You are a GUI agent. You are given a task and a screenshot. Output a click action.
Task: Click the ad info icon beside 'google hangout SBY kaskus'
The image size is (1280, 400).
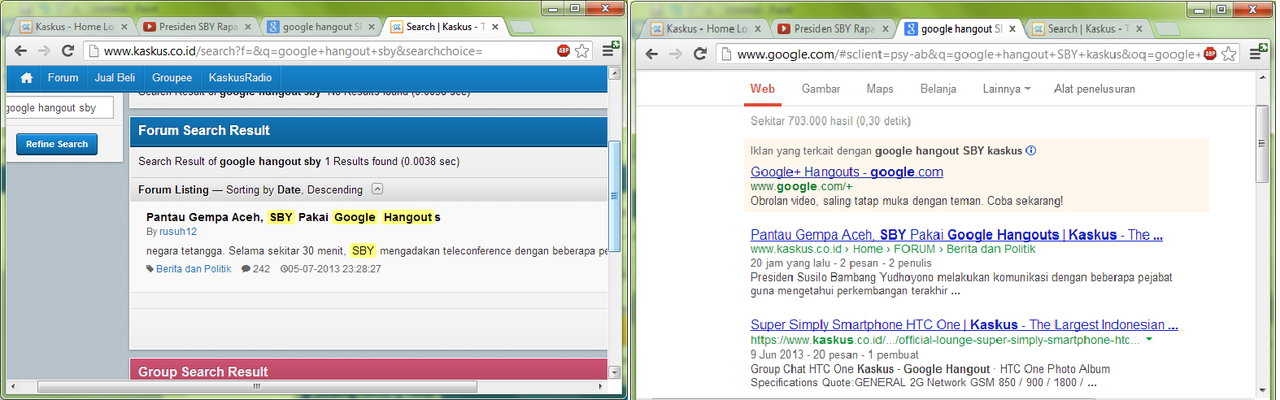[x=1031, y=151]
